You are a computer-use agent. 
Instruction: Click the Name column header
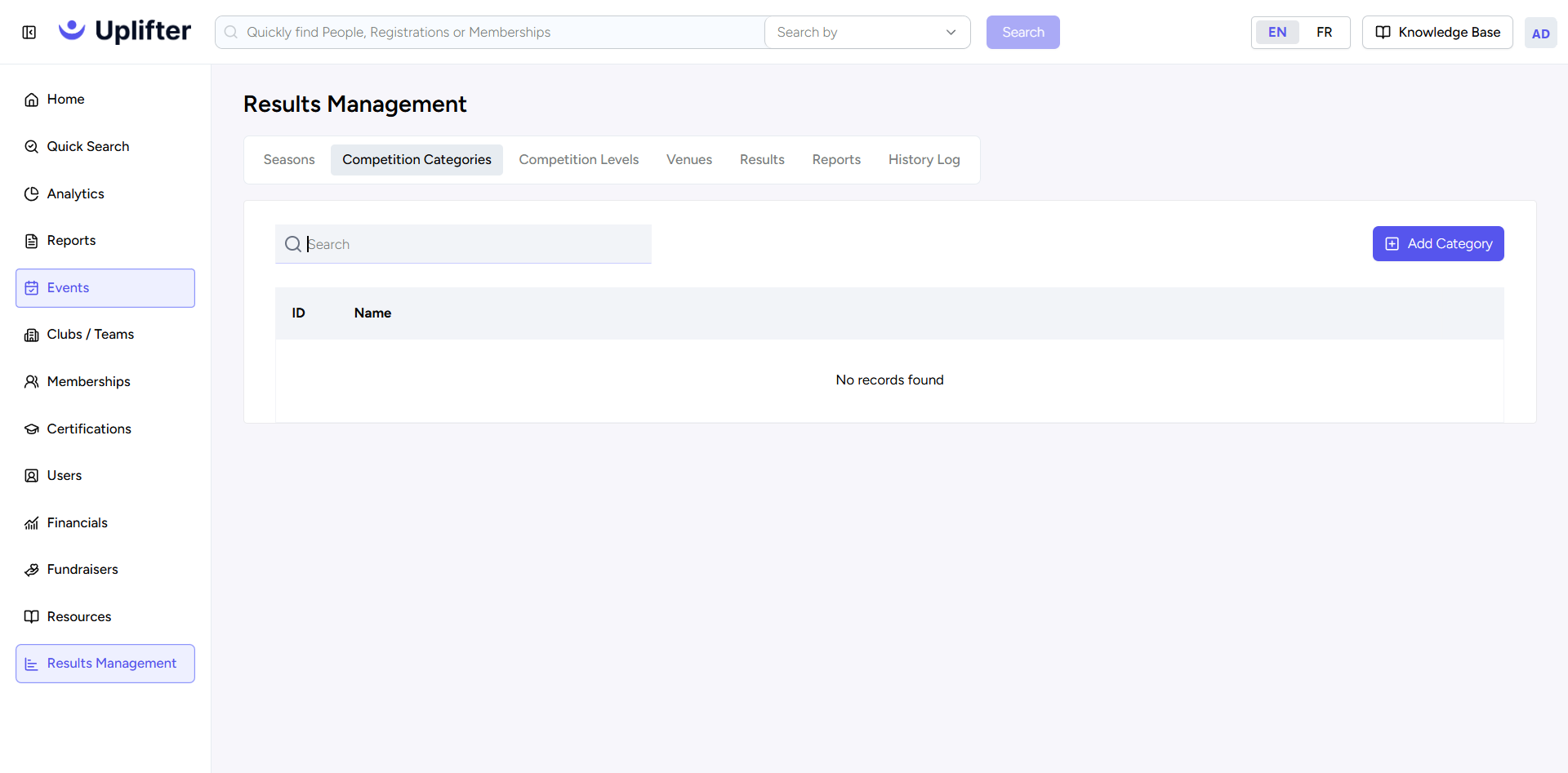point(372,313)
